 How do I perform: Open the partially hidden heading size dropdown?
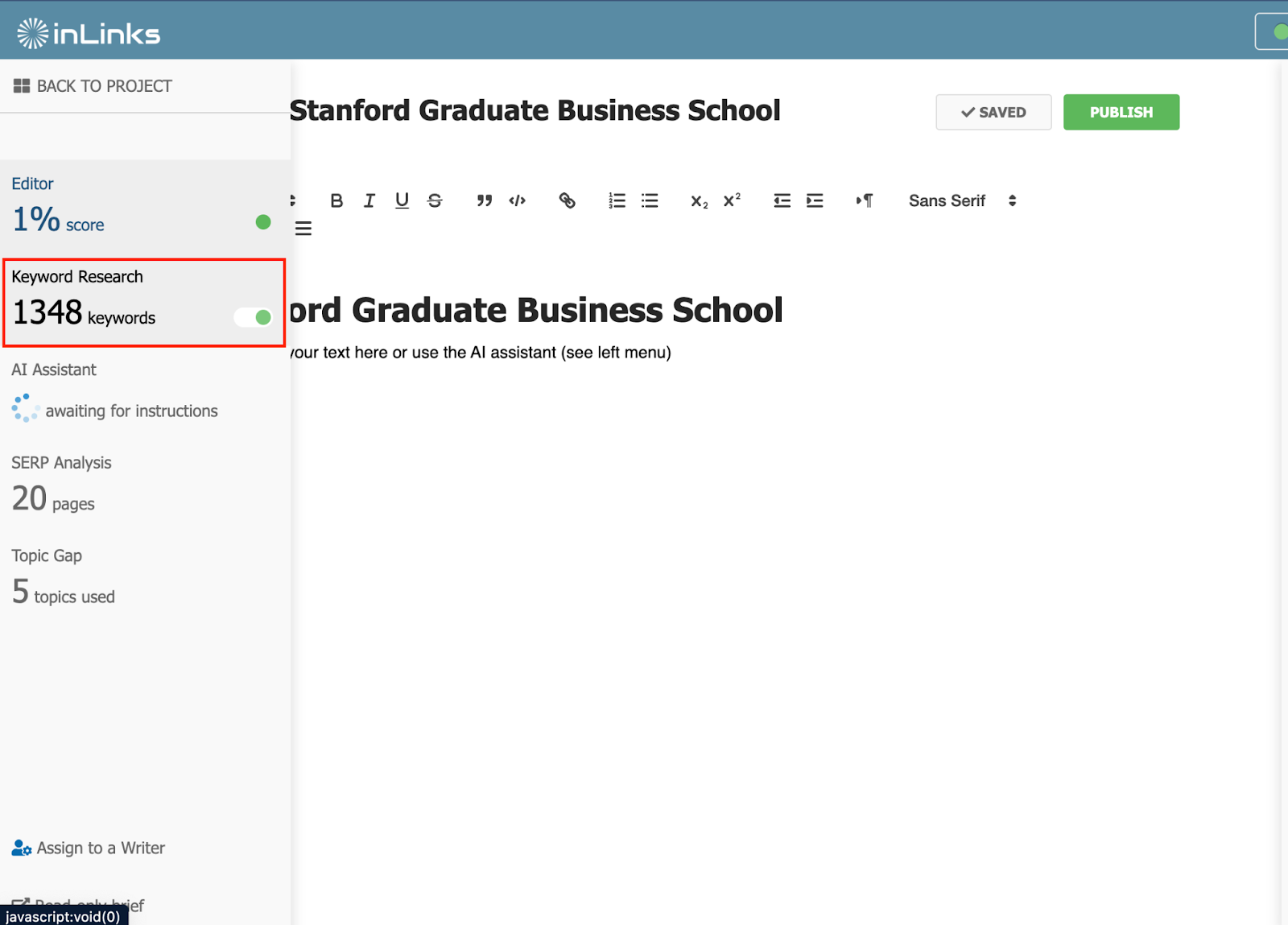tap(293, 200)
